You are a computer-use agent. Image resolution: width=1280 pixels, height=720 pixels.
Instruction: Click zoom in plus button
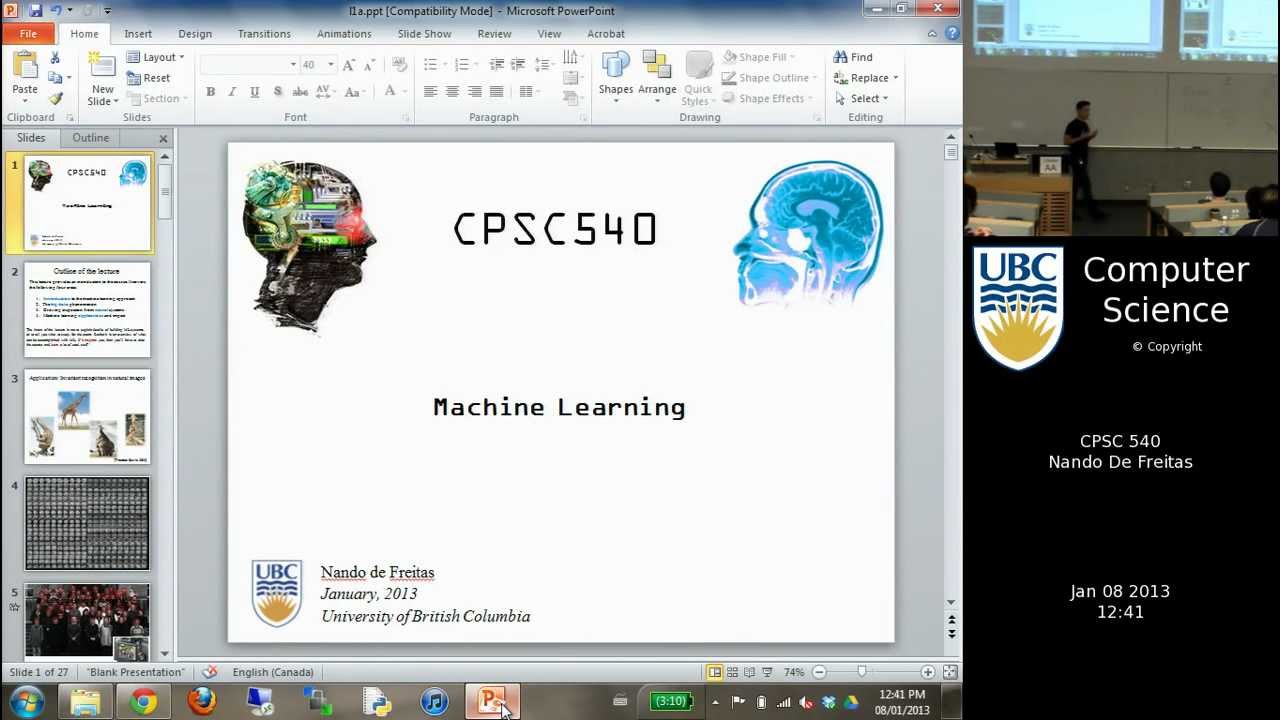pyautogui.click(x=928, y=672)
